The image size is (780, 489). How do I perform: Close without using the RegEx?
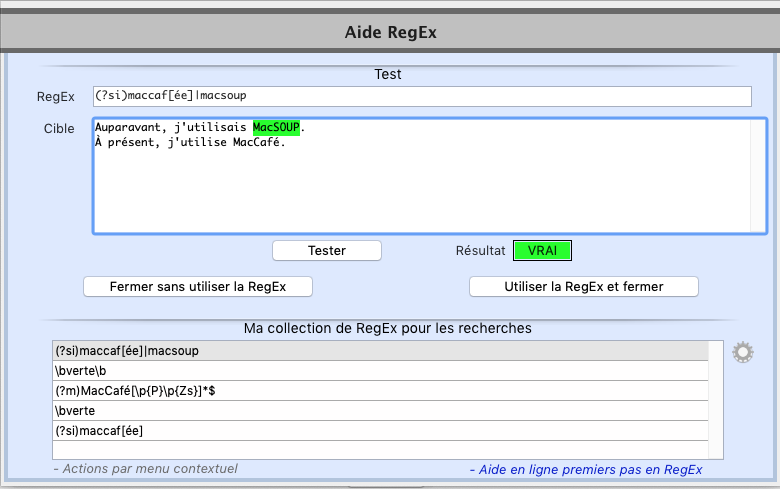198,287
